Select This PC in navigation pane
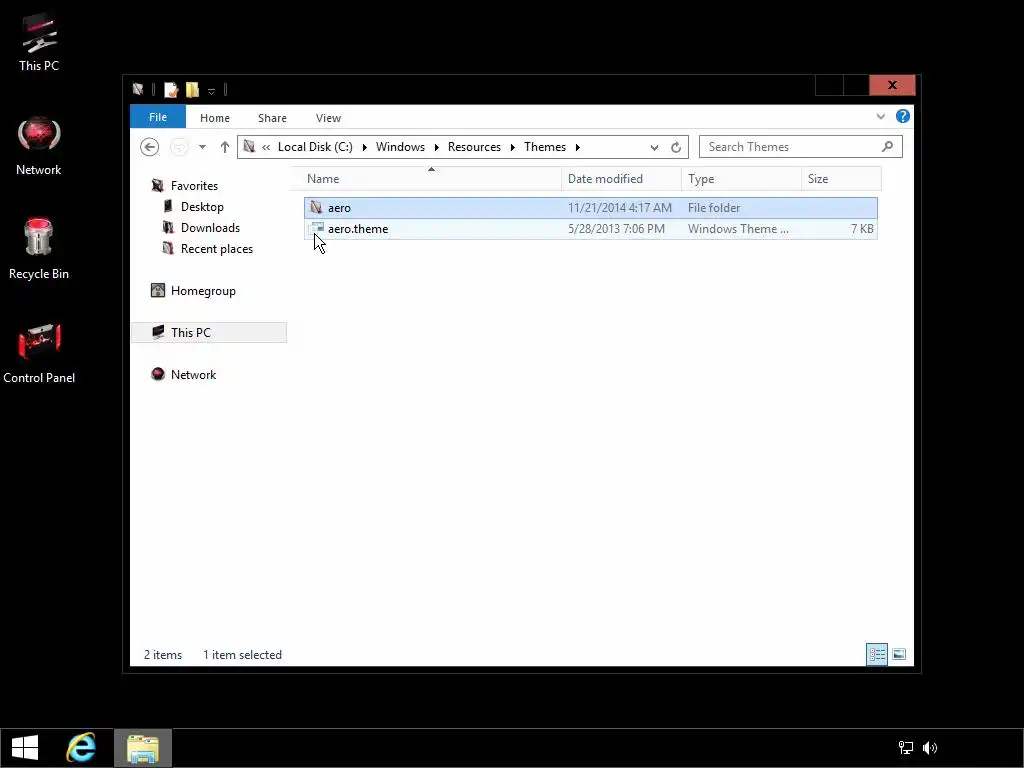Screen dimensions: 1024x768 (208, 332)
